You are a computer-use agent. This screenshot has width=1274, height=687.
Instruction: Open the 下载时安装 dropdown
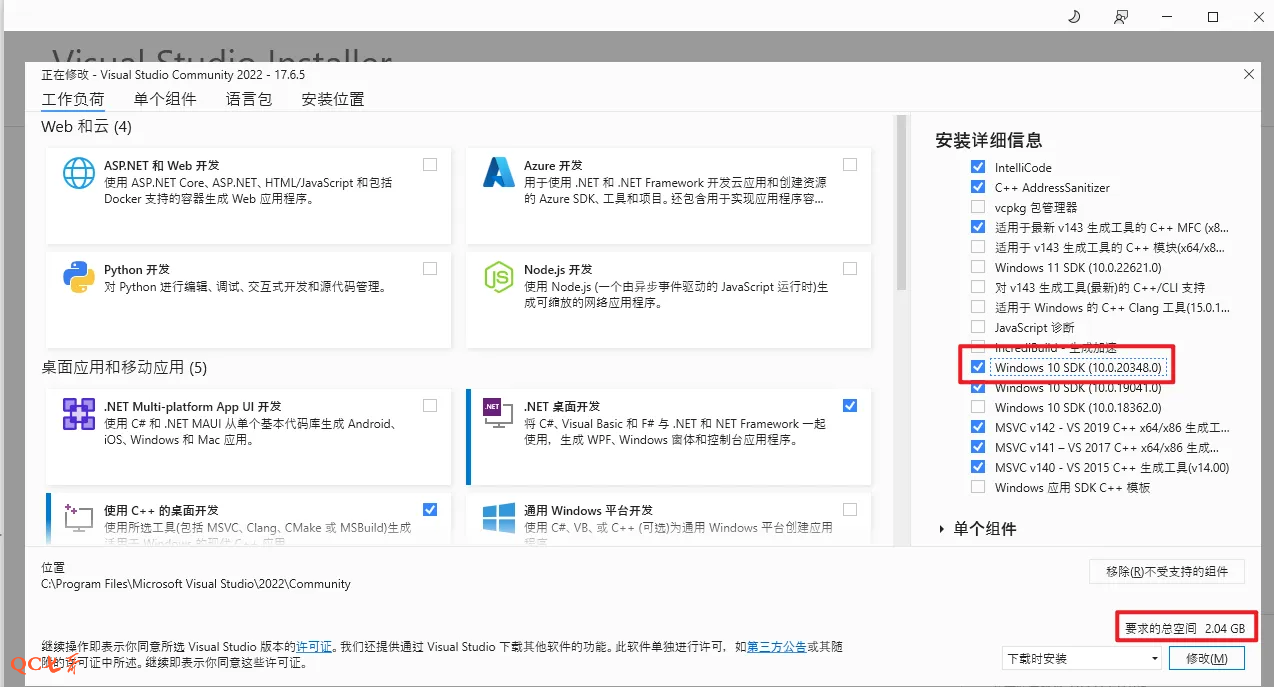pos(1082,658)
